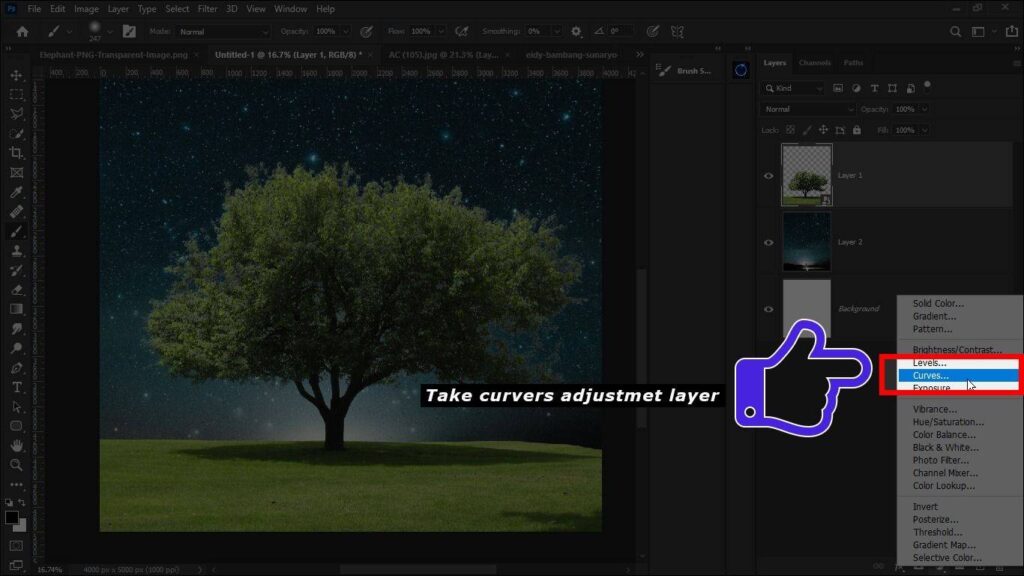Toggle lock position
1024x576 pixels.
pyautogui.click(x=824, y=130)
